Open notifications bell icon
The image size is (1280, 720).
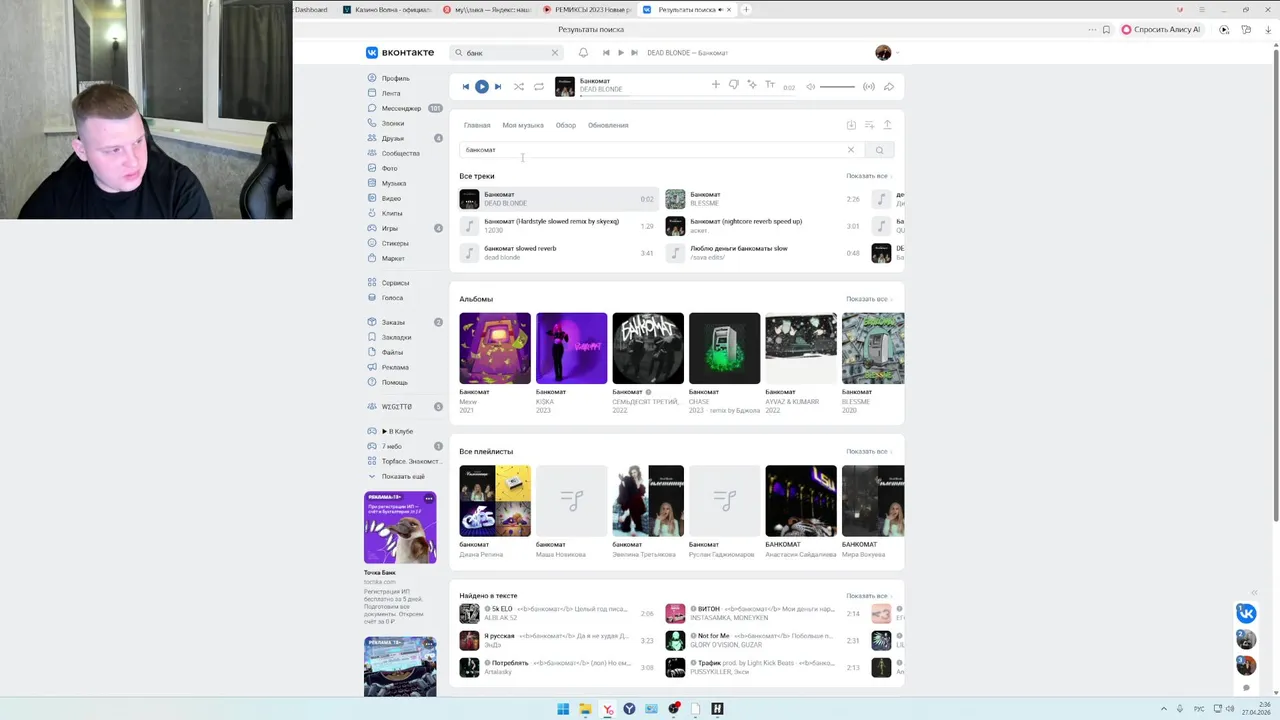(x=583, y=52)
